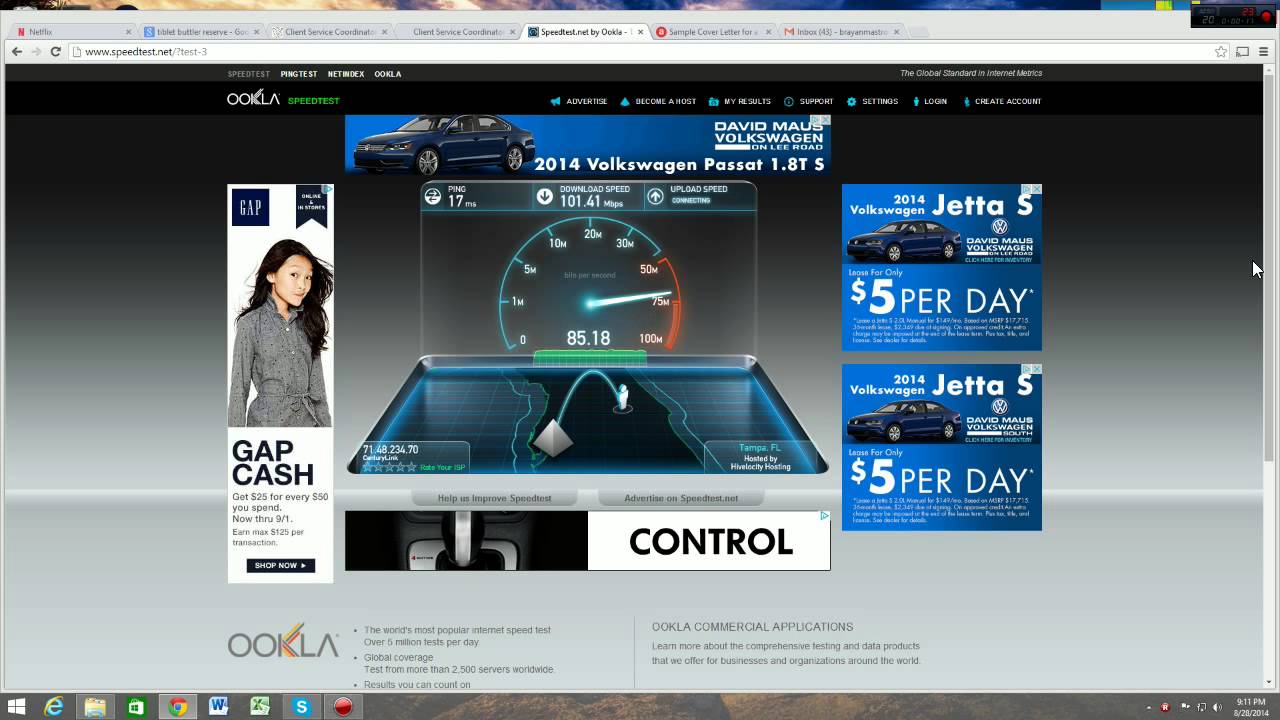Close the Gmail Inbox tab
Viewport: 1280px width, 720px height.
[x=896, y=32]
